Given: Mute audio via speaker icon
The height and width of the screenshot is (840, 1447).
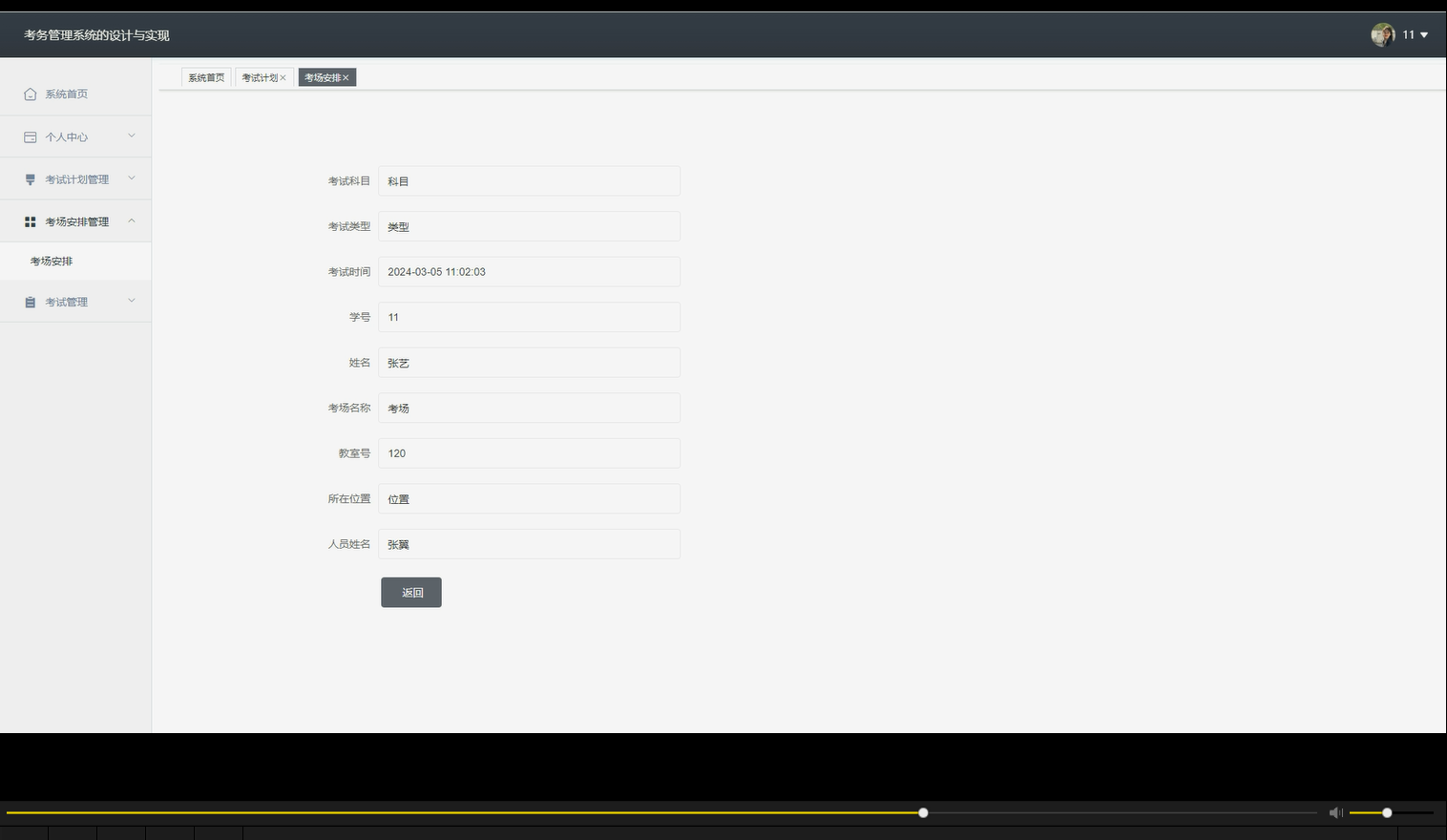Looking at the screenshot, I should coord(1335,812).
